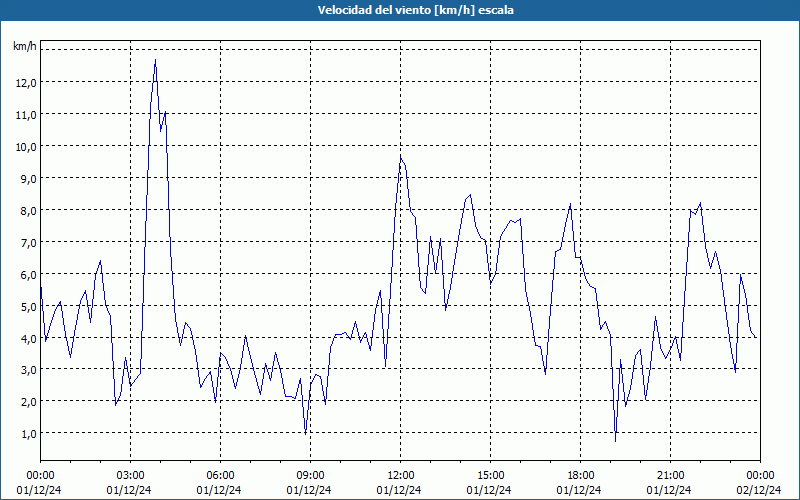Click the 1,0 y-axis value
The image size is (800, 500).
pyautogui.click(x=28, y=434)
